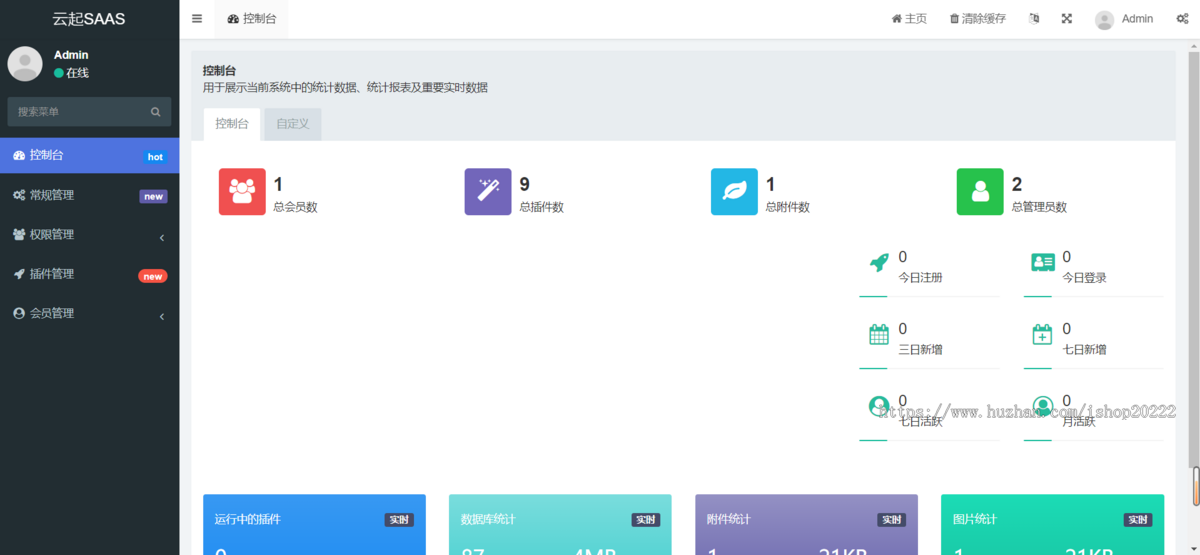Open 常规管理 in the sidebar
1200x555 pixels.
click(90, 195)
